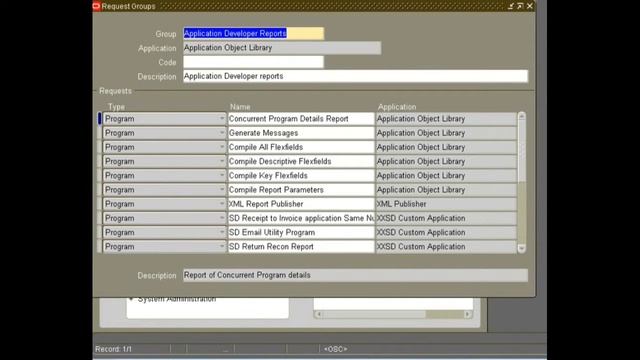Click the right arrow of horizontal scrollbar behind window
640x360 pixels.
(468, 314)
